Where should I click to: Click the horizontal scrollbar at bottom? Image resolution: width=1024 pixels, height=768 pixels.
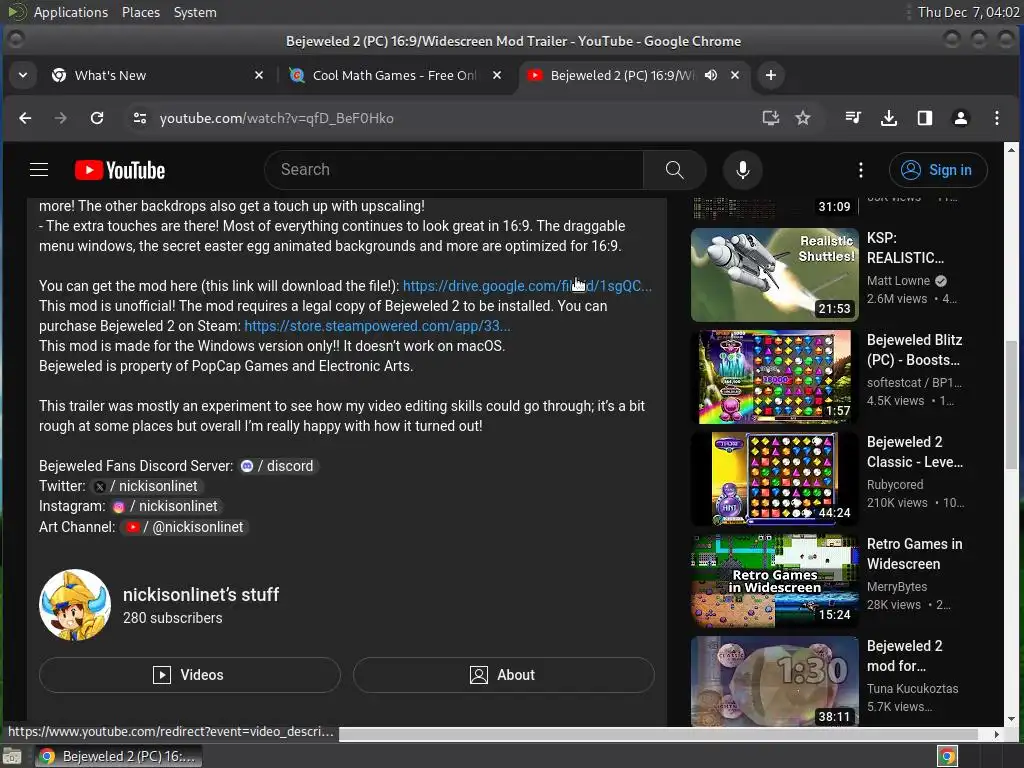(x=658, y=734)
